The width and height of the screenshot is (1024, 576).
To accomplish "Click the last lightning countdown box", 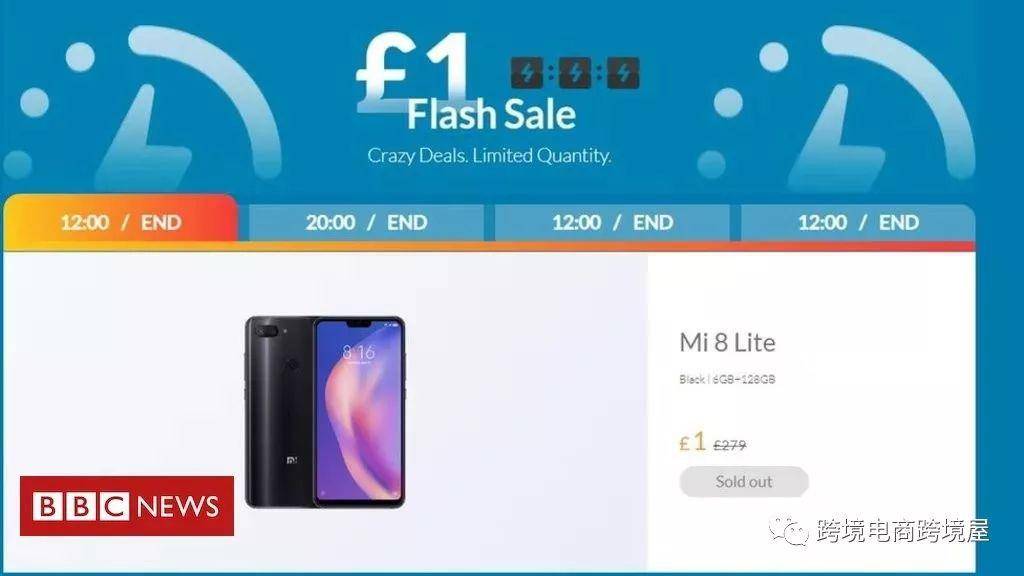I will (x=623, y=72).
